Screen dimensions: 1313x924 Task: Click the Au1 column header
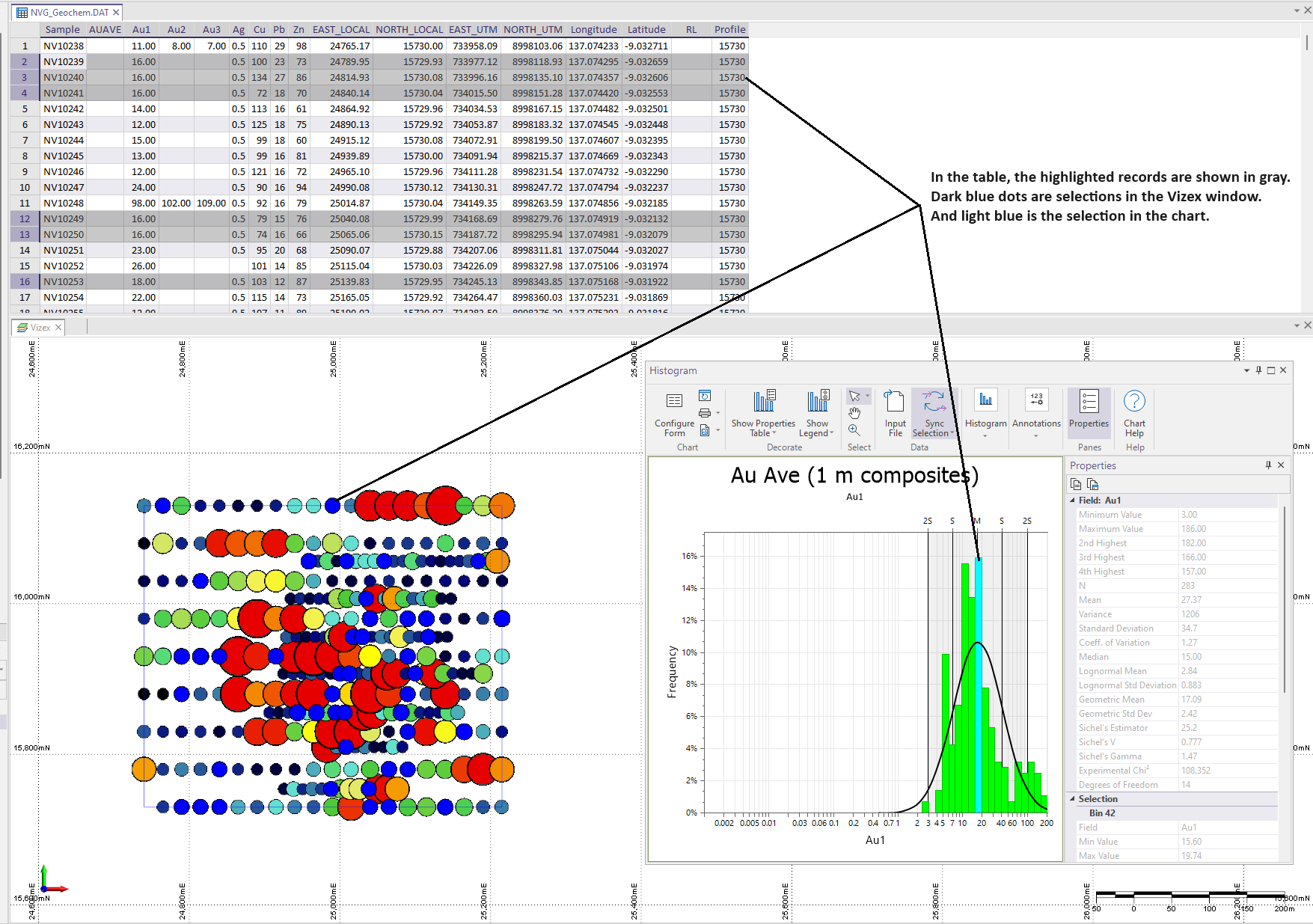[141, 30]
